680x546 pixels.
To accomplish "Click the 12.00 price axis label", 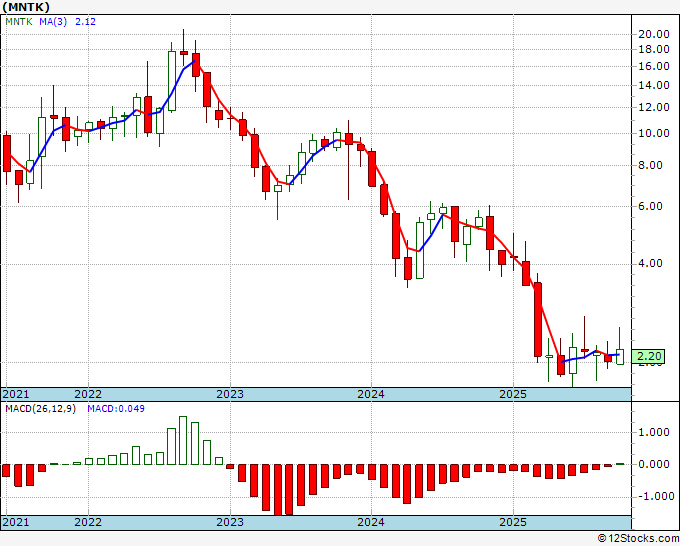I will click(x=654, y=107).
